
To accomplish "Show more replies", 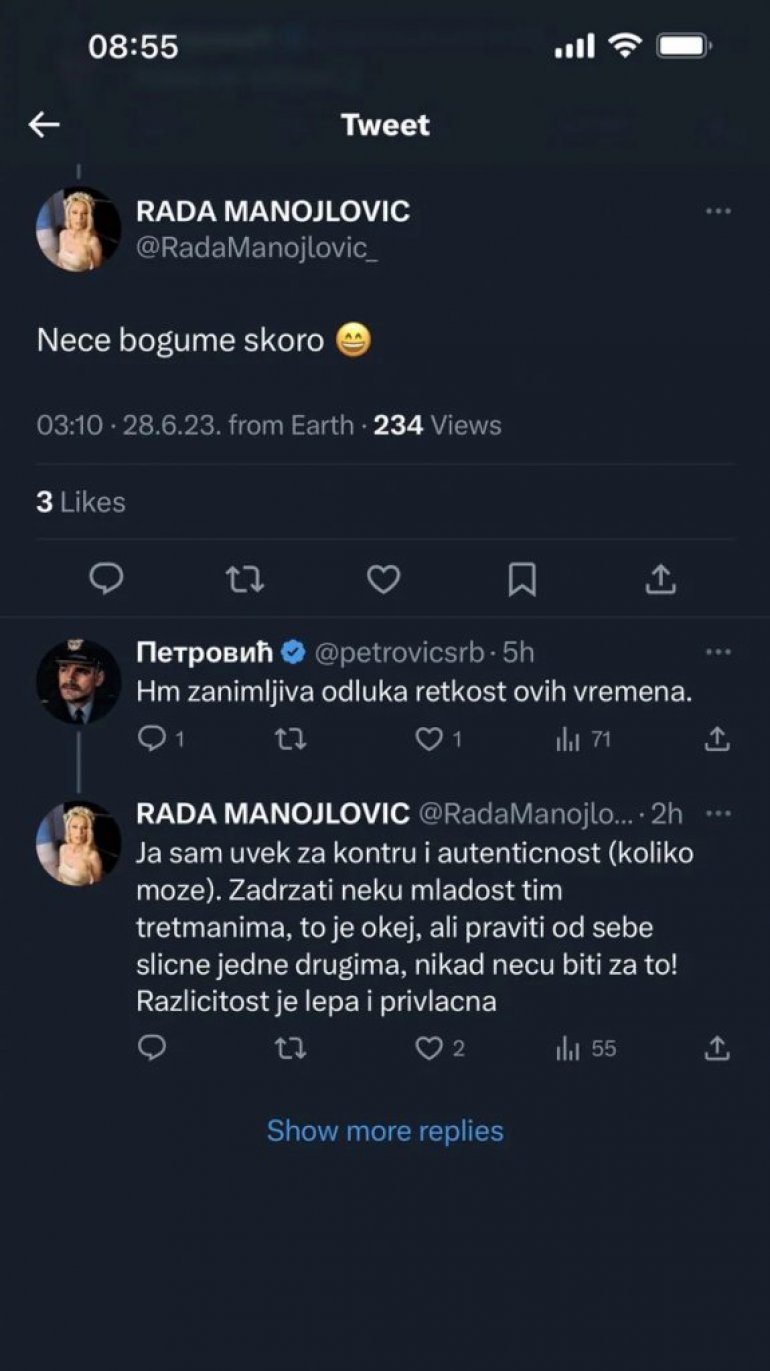I will [385, 1131].
